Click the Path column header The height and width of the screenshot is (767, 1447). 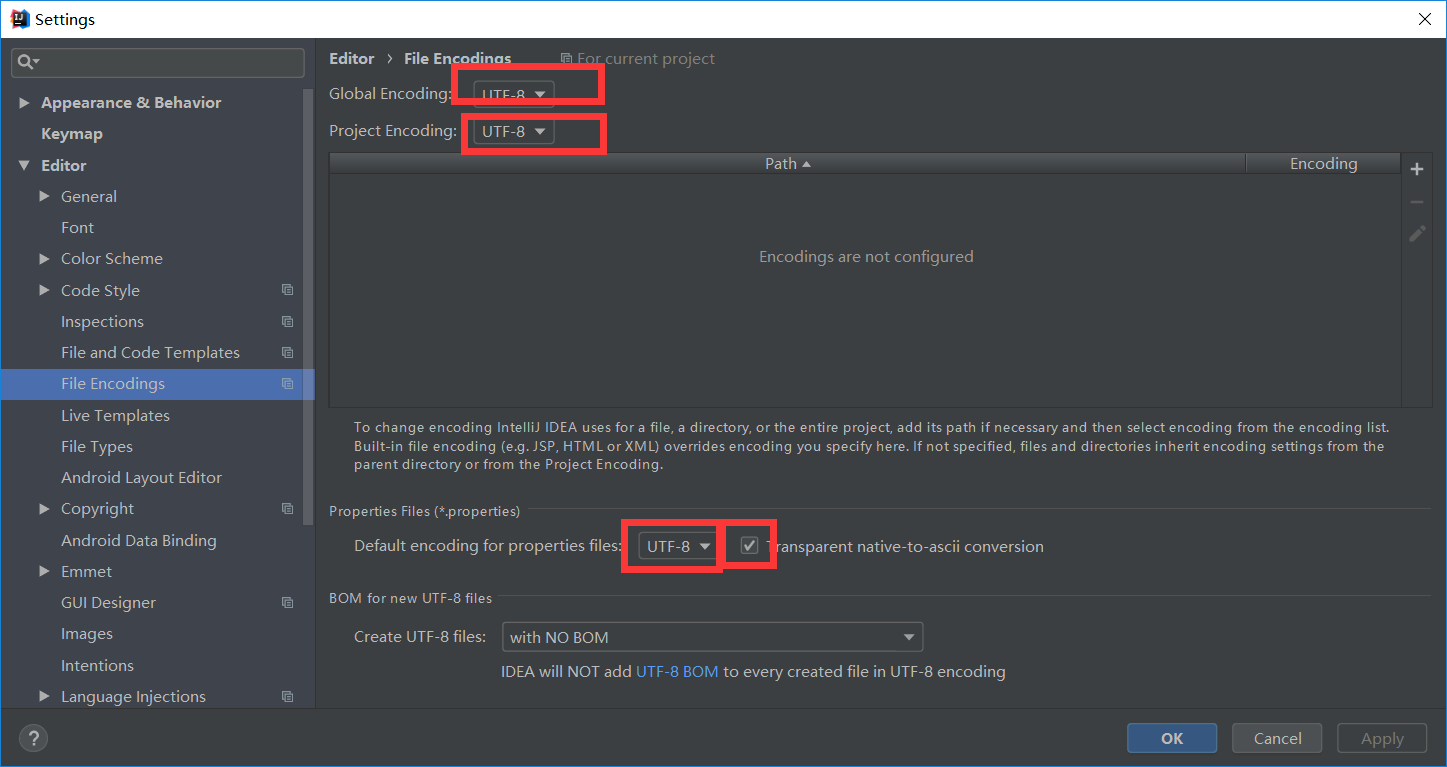[787, 164]
